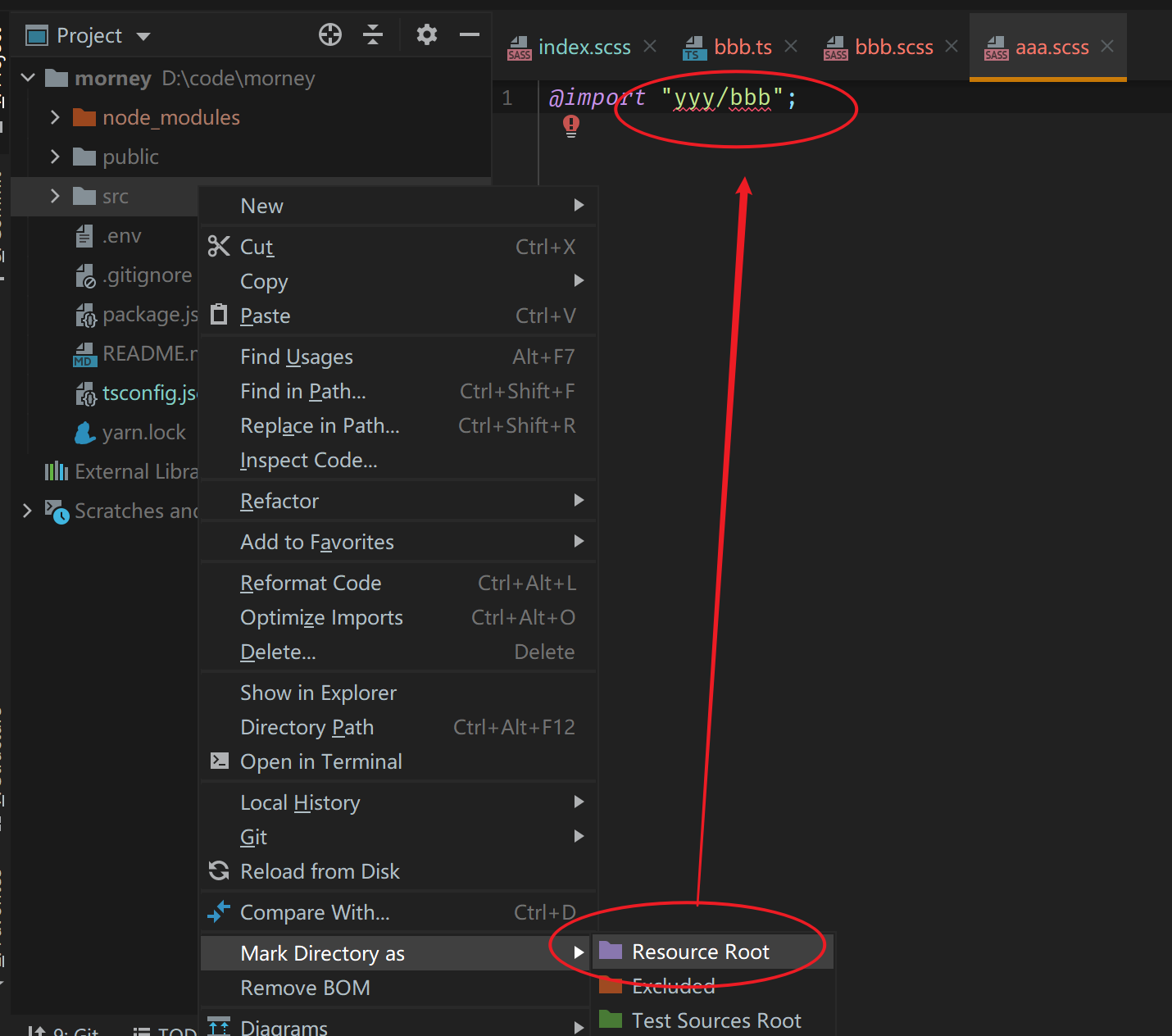1172x1036 pixels.
Task: Open the Add to Favorites submenu arrow
Action: click(x=579, y=541)
